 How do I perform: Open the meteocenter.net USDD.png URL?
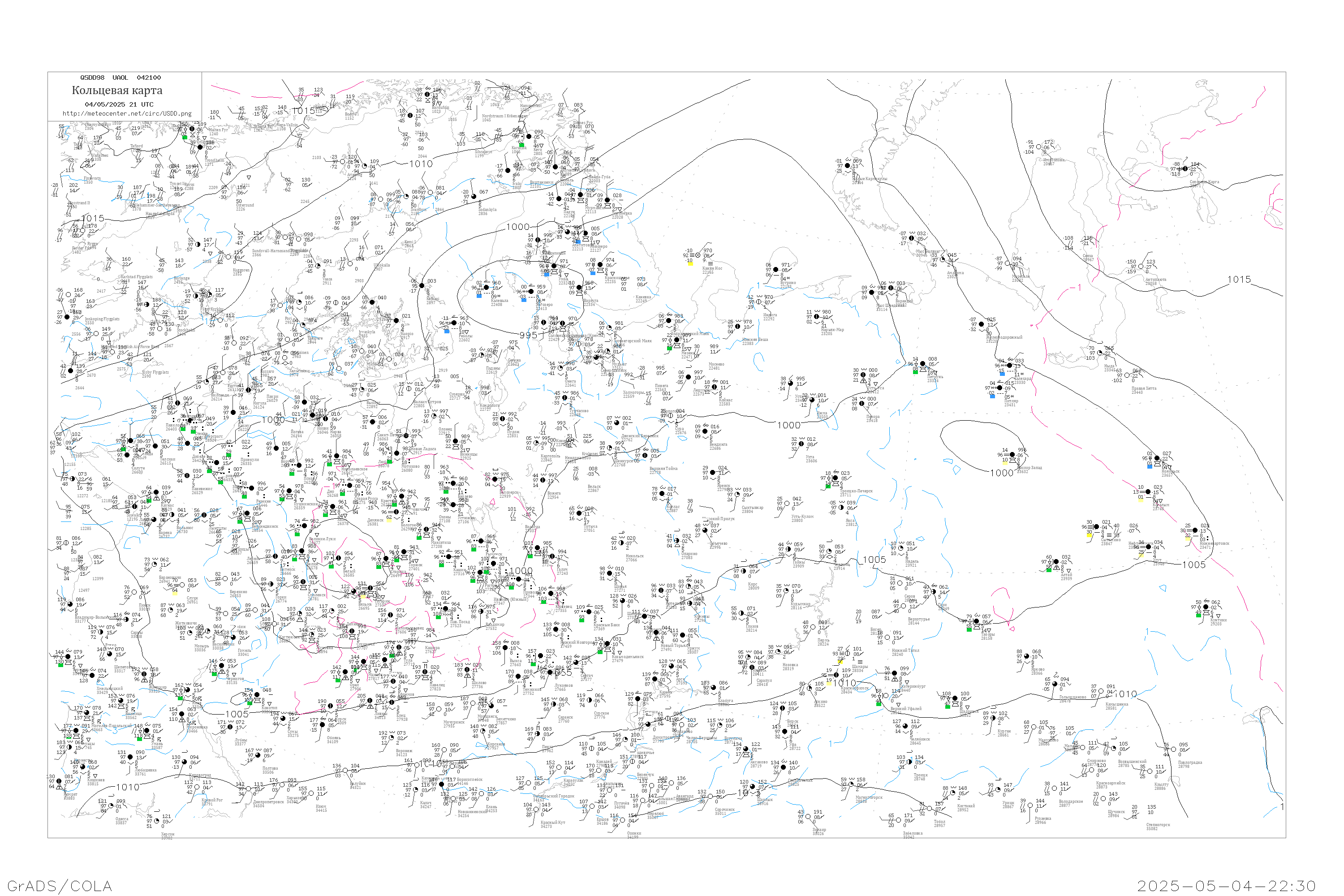click(x=127, y=114)
